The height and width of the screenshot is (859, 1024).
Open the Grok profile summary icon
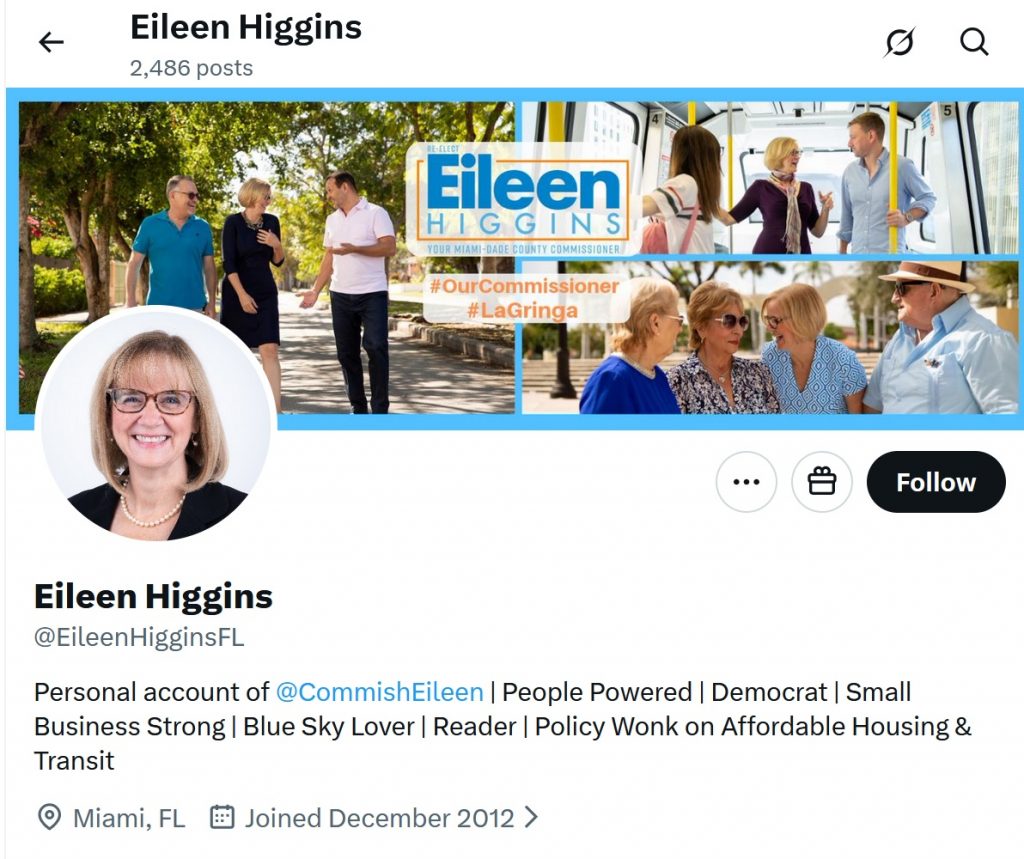click(899, 42)
